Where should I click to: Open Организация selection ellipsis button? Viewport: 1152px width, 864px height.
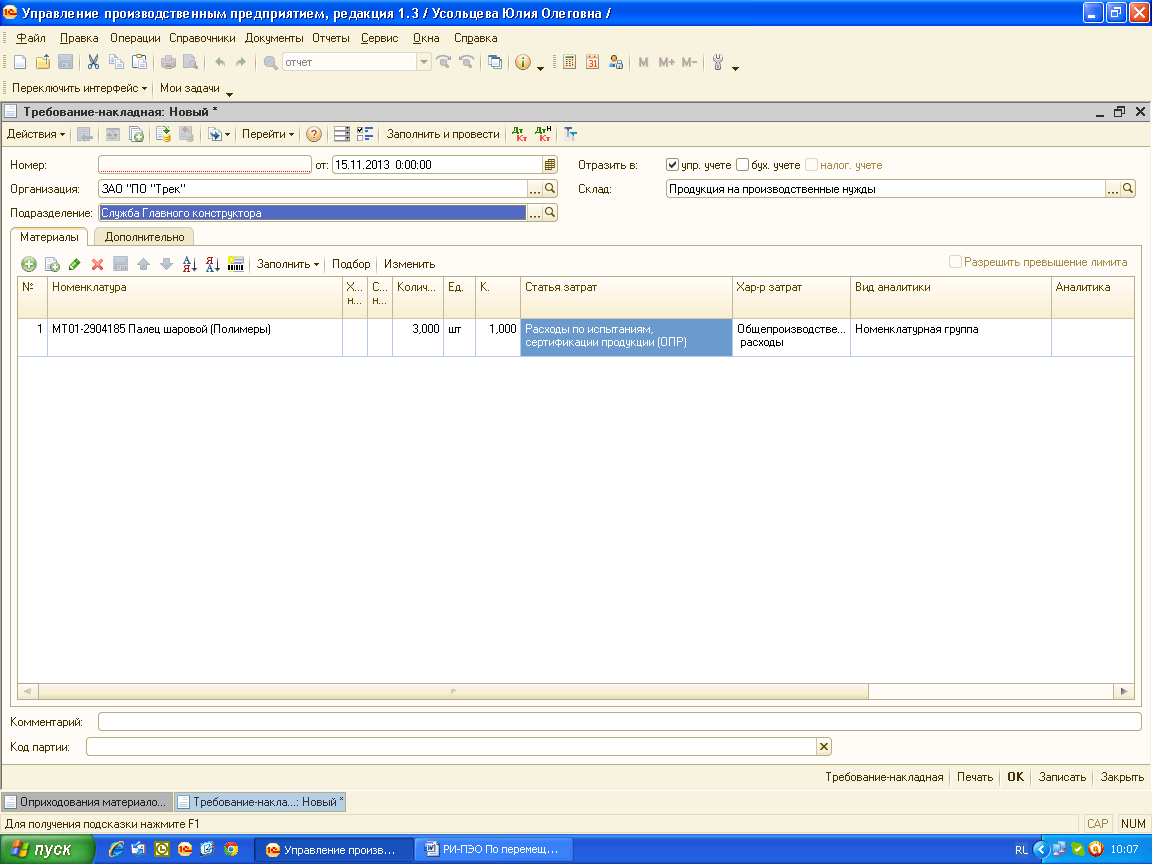[535, 189]
